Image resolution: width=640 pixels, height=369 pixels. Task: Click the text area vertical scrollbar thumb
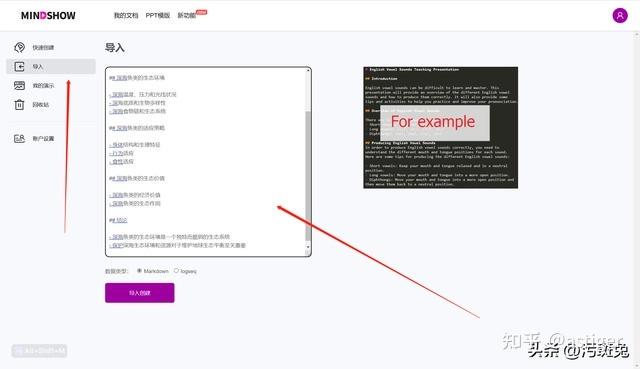coord(308,176)
